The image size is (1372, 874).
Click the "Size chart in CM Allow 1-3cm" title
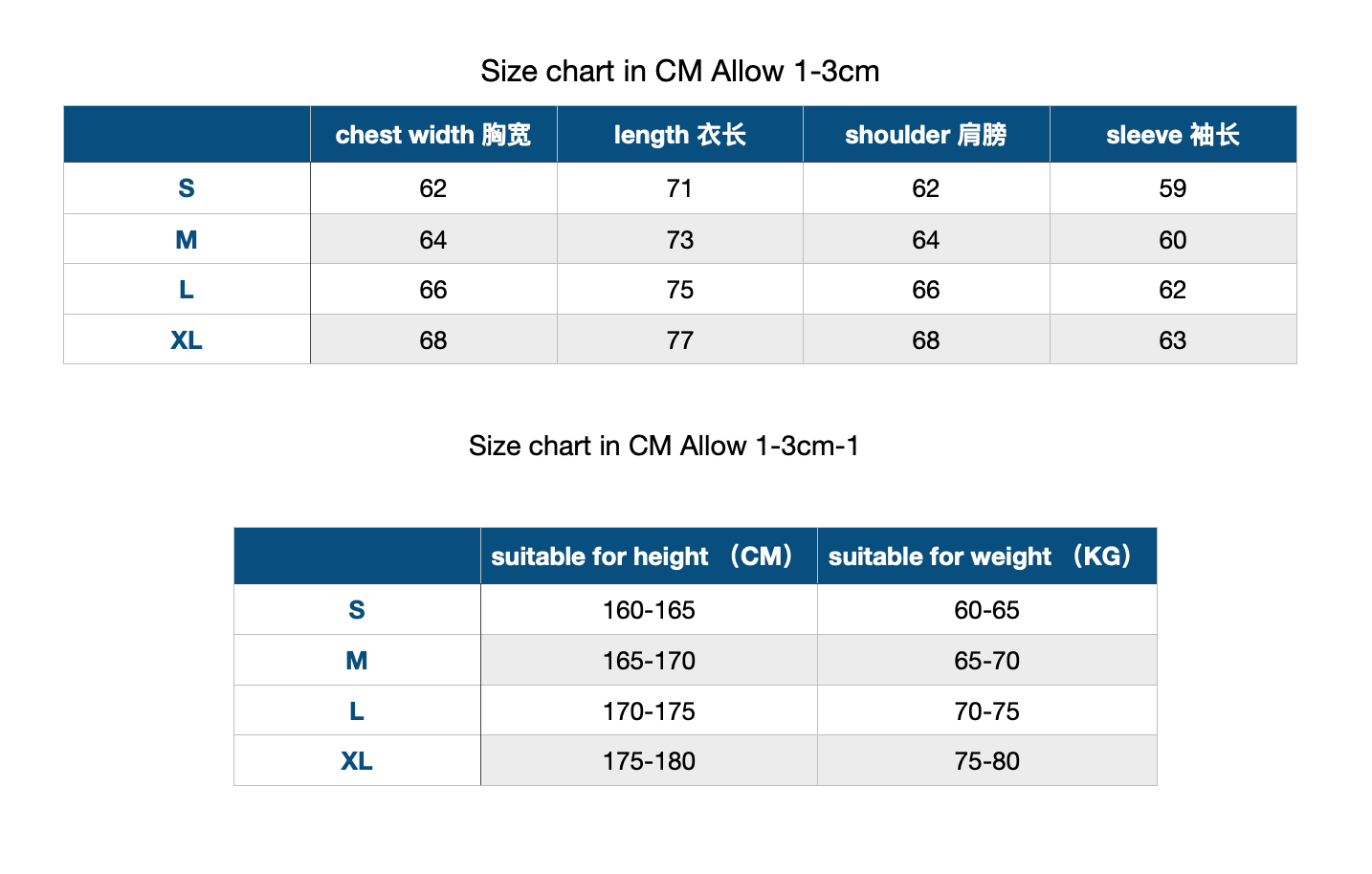679,72
